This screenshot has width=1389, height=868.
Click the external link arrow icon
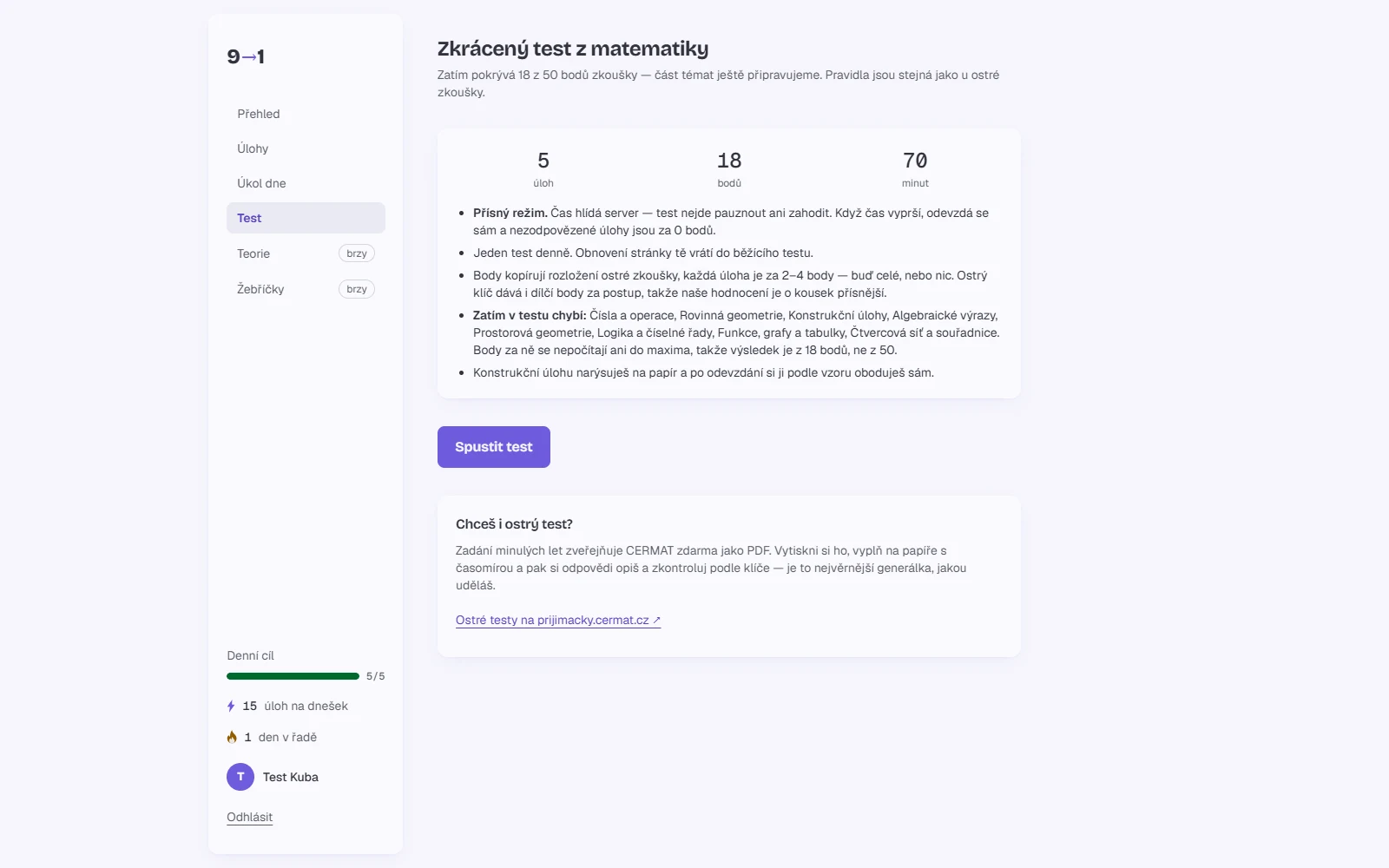657,620
